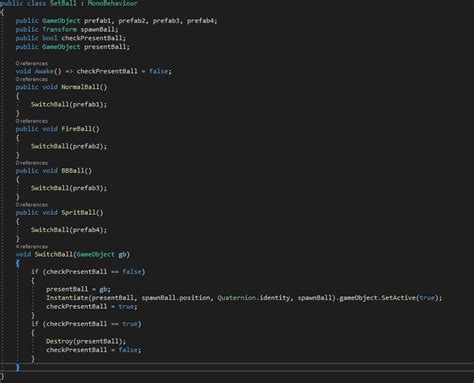Screen dimensions: 474x383
Task: Open the 4 references link above SwitchBall
Action: click(32, 247)
